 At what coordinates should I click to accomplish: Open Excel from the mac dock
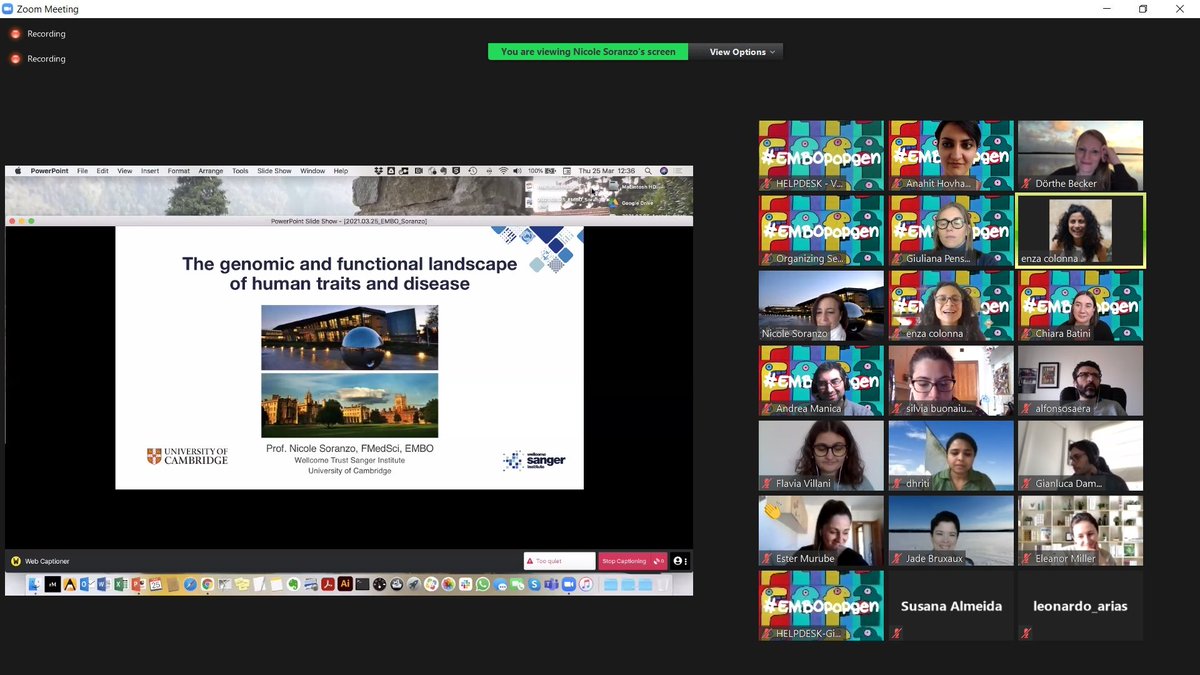click(121, 584)
